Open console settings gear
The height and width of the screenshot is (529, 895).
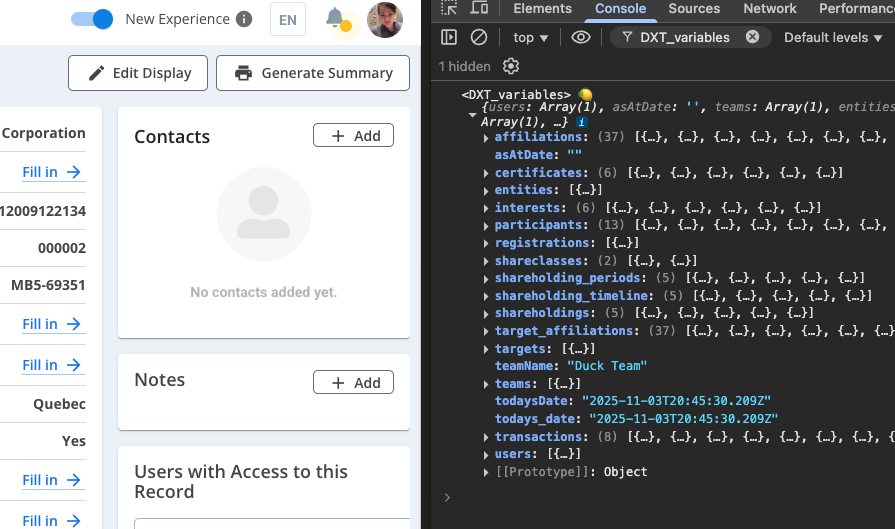[511, 66]
